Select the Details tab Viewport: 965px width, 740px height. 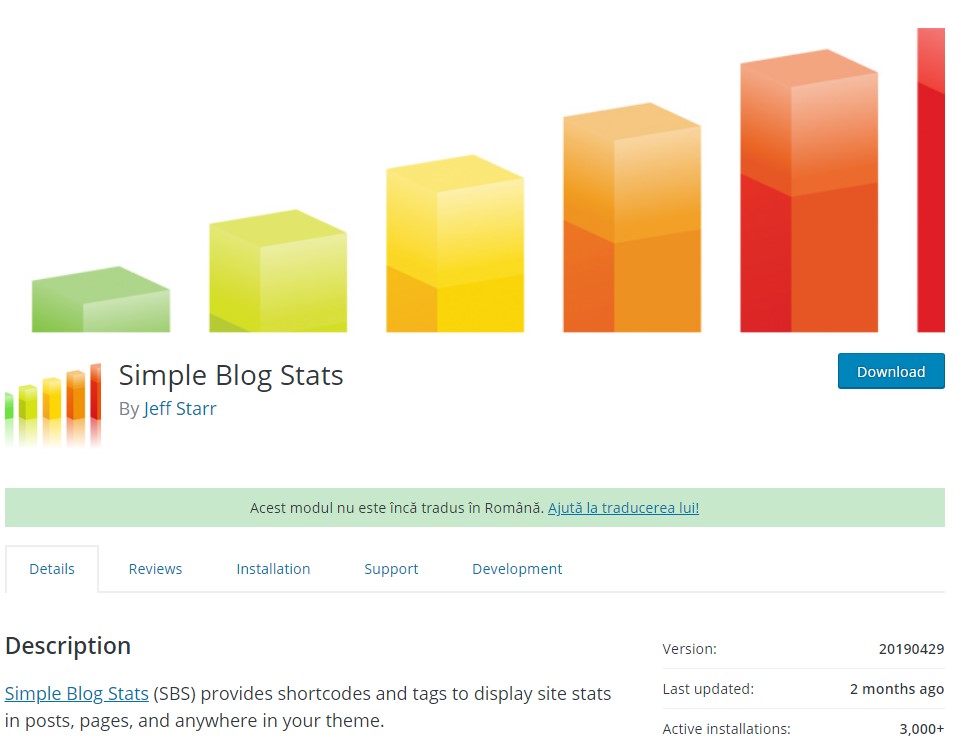coord(52,569)
